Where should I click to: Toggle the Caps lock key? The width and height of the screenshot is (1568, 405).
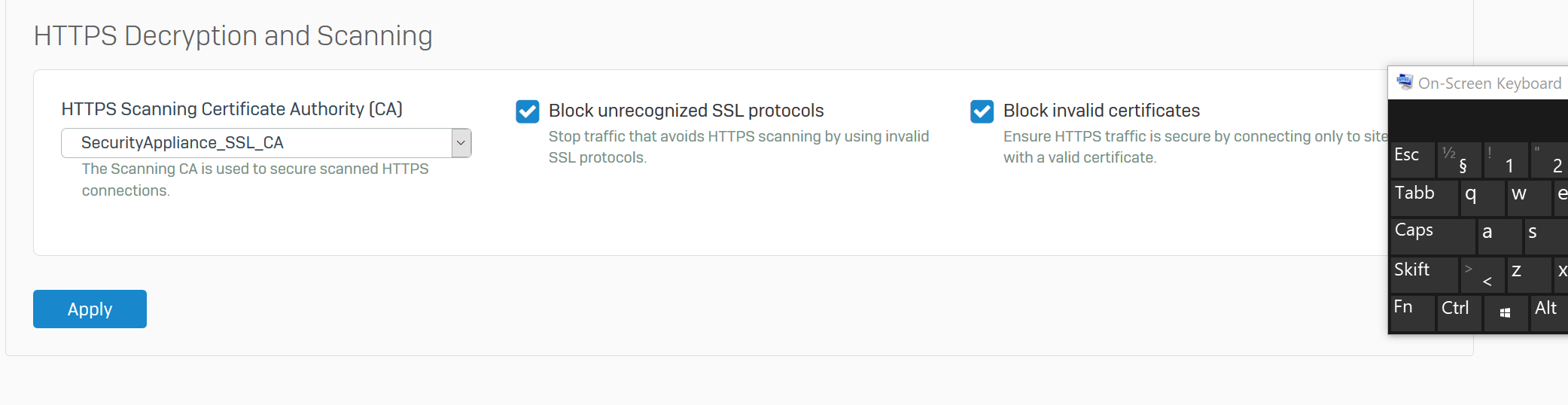[1433, 236]
